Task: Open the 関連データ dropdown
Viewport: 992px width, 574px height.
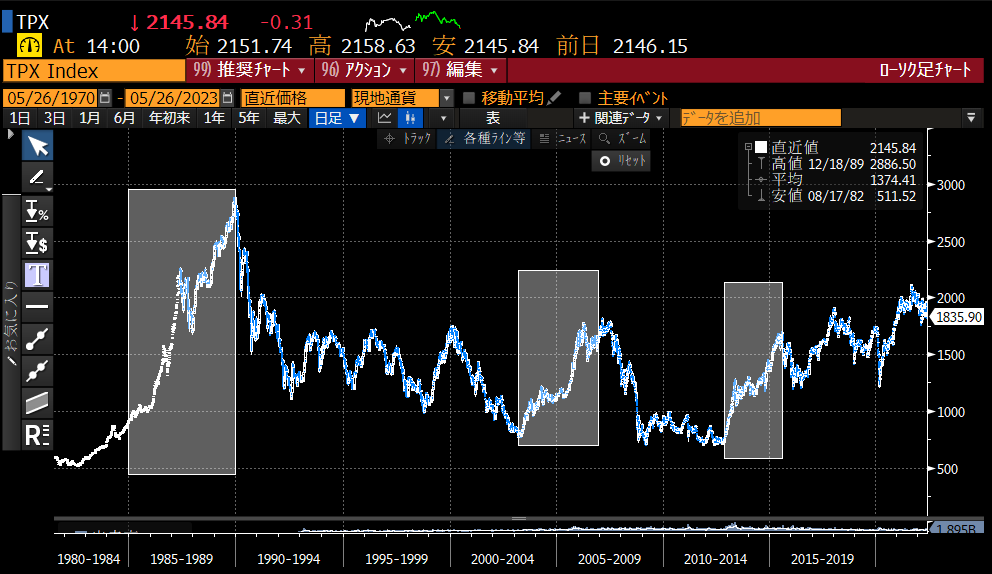Action: point(621,118)
